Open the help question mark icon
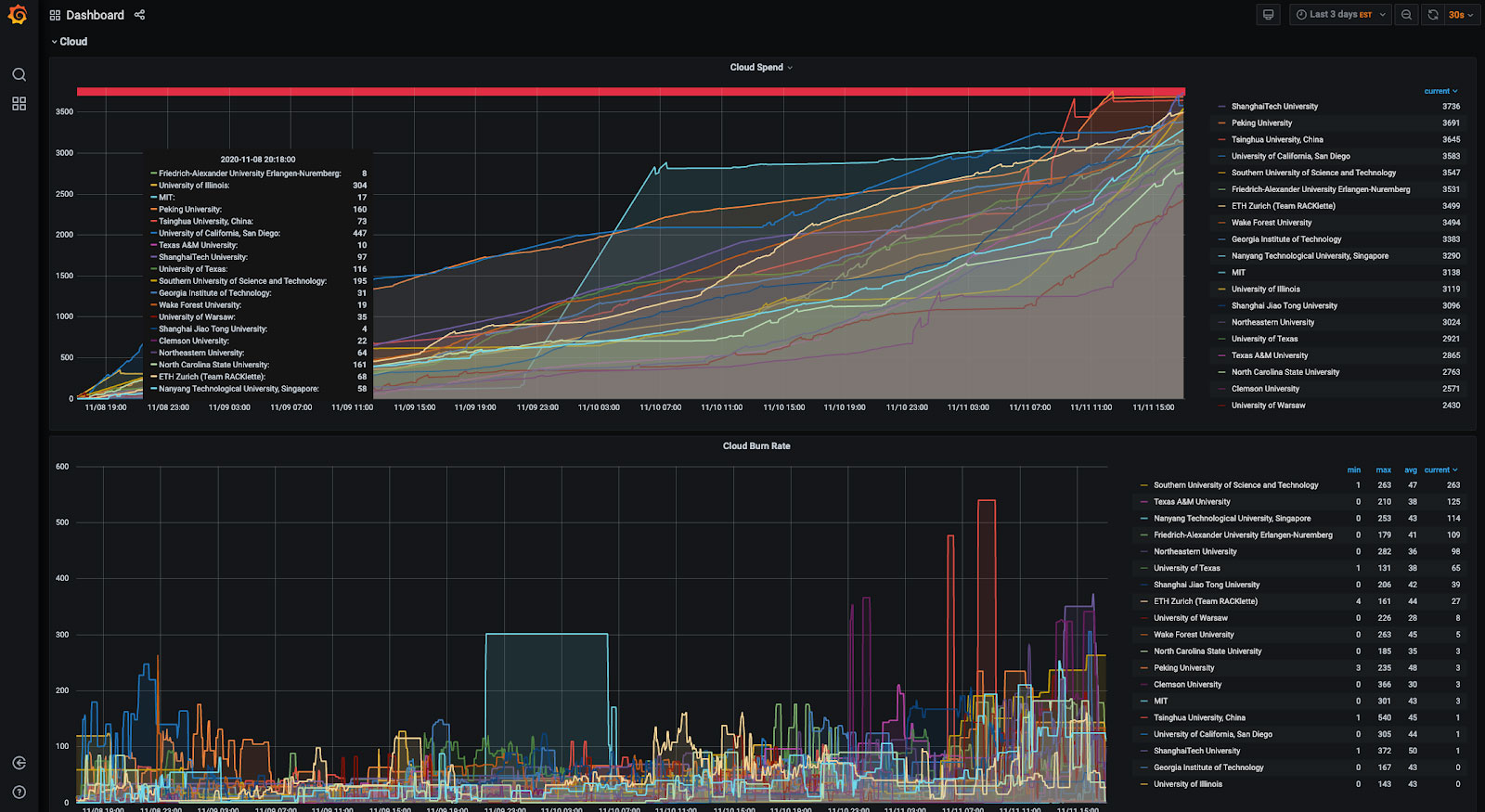1485x812 pixels. click(x=19, y=793)
